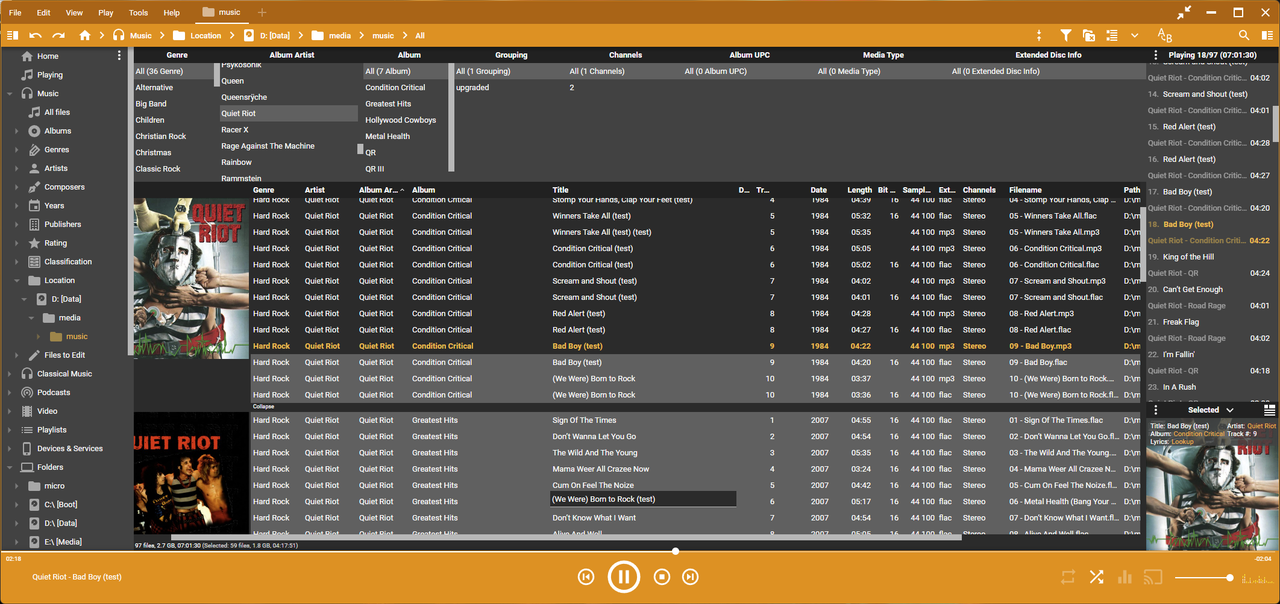Select Files to Edit tree item

pyautogui.click(x=65, y=355)
